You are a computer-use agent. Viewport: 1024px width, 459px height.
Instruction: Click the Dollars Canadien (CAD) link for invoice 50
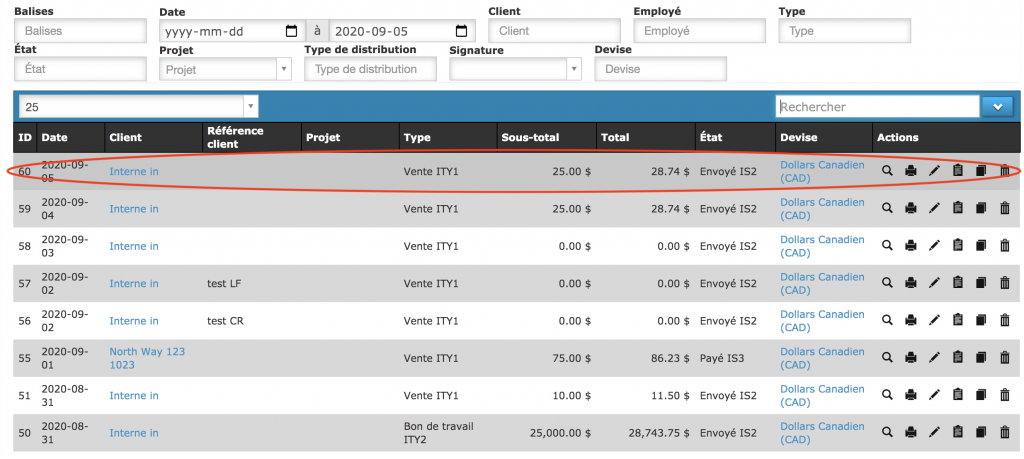(x=821, y=433)
